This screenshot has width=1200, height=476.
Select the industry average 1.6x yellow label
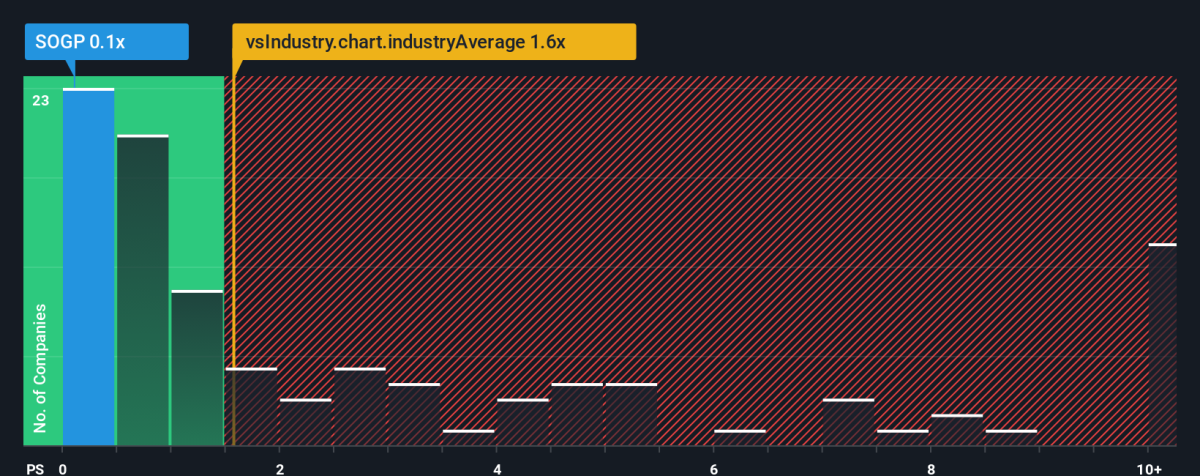tap(434, 44)
